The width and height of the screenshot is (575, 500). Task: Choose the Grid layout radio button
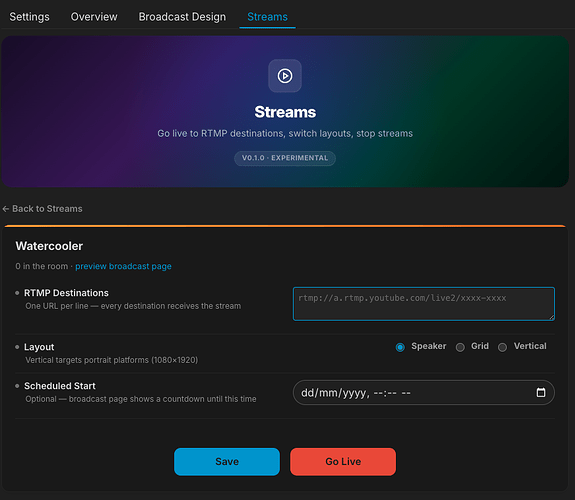[460, 347]
